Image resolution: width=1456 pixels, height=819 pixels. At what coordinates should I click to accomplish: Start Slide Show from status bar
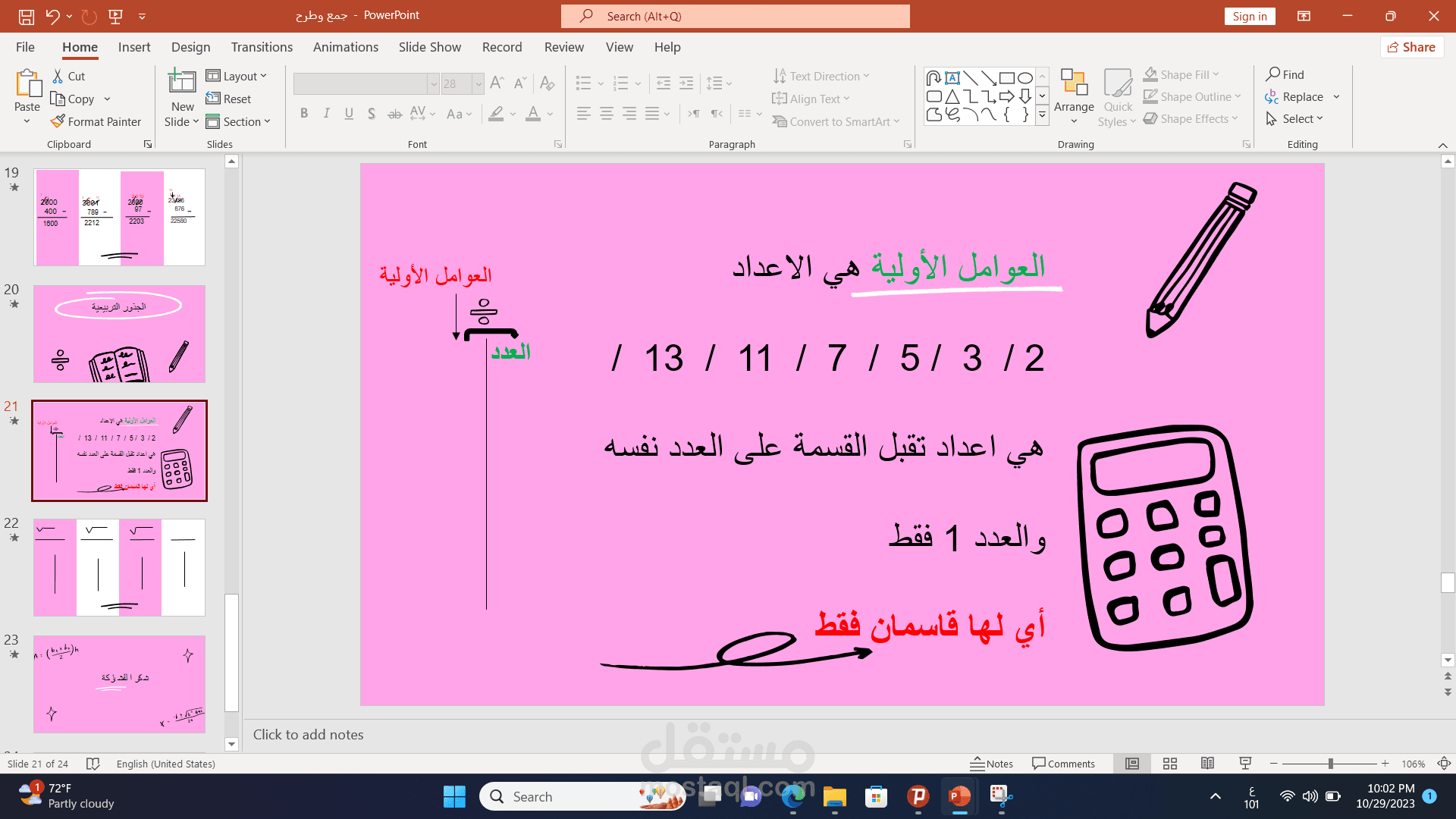click(x=1245, y=764)
